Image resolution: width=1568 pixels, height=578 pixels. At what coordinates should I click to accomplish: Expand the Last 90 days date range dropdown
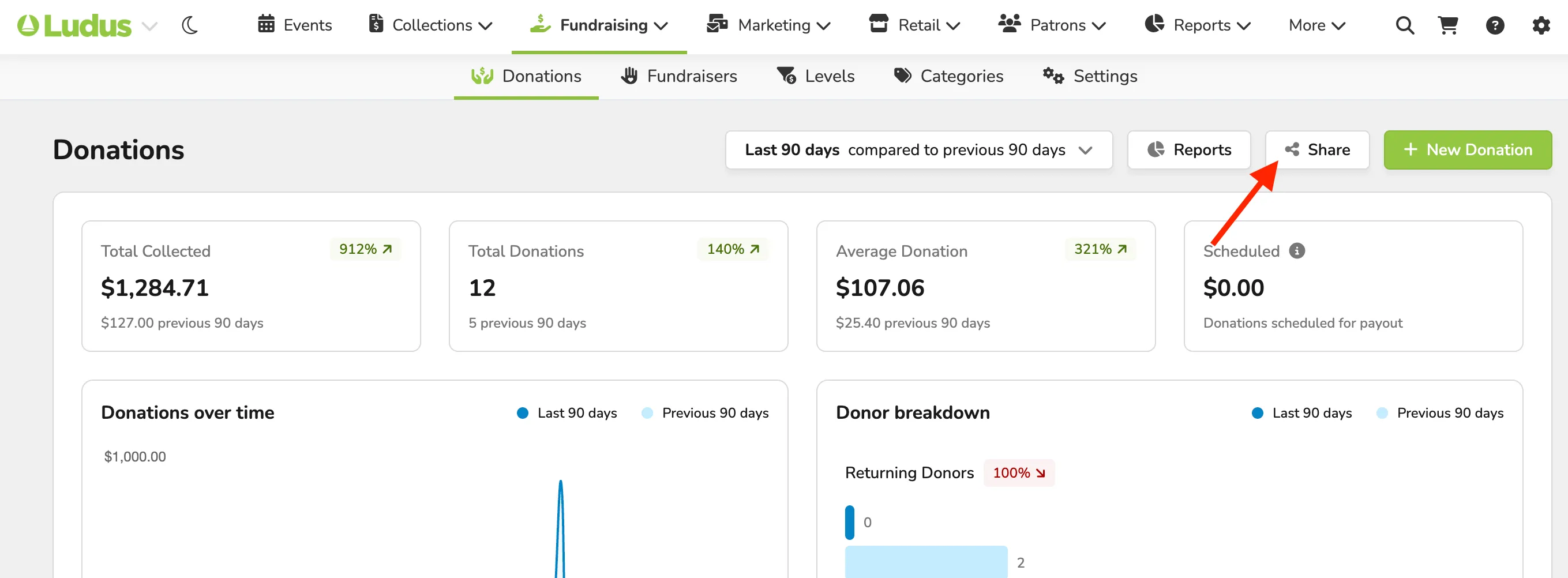coord(918,149)
